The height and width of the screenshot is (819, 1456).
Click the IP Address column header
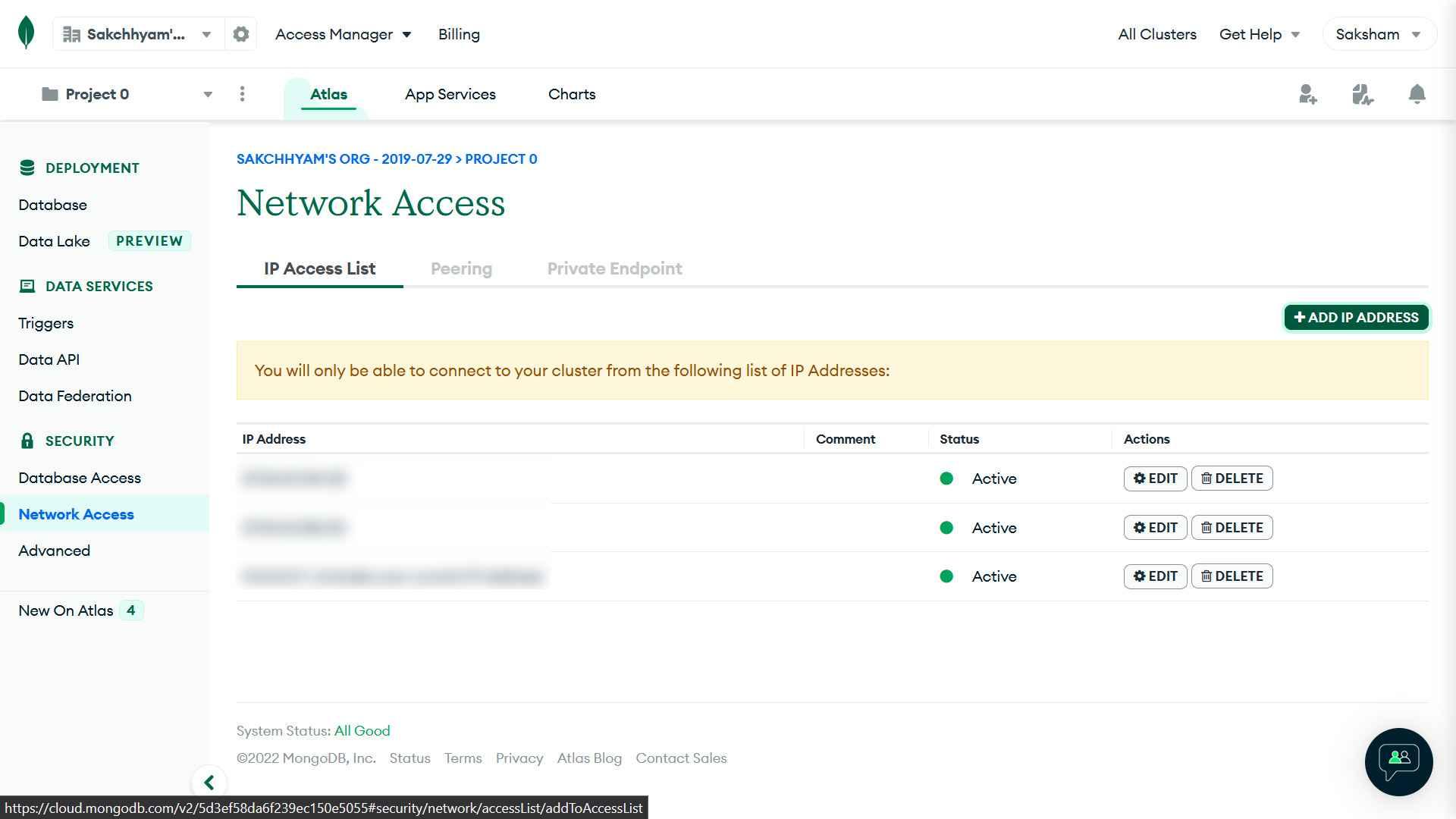point(274,439)
